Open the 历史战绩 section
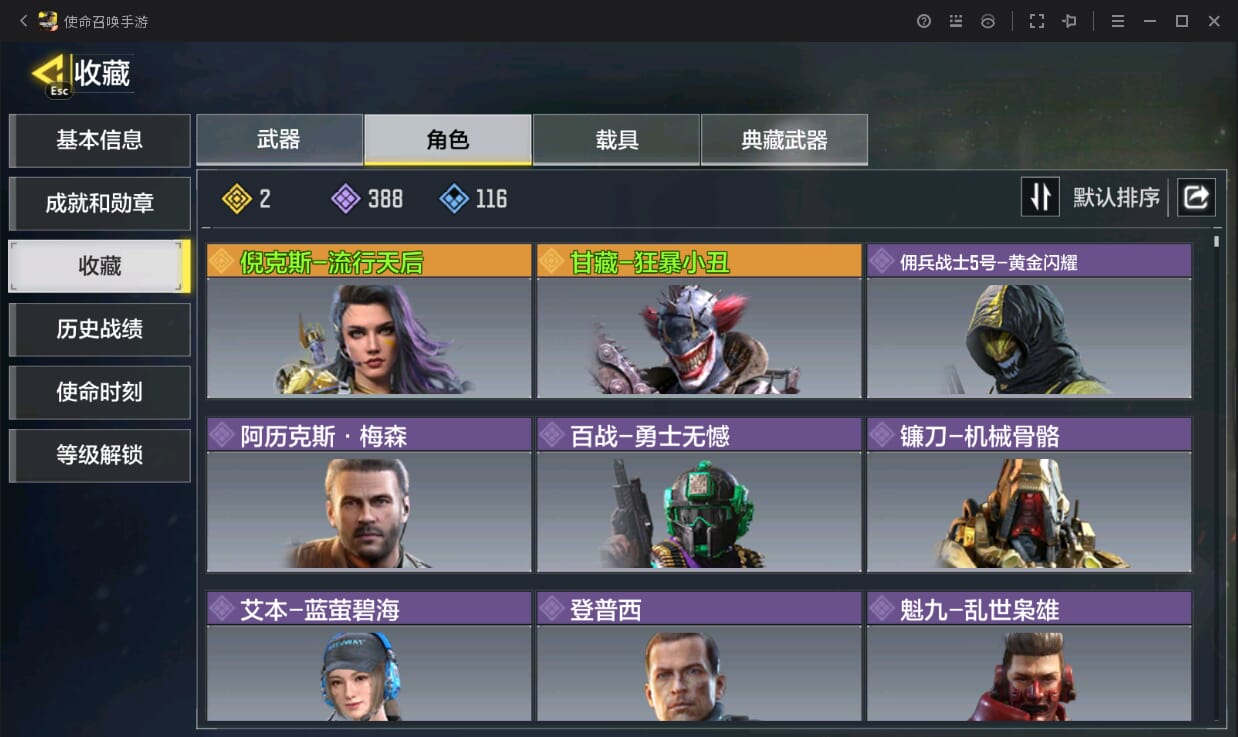This screenshot has width=1238, height=737. point(99,330)
